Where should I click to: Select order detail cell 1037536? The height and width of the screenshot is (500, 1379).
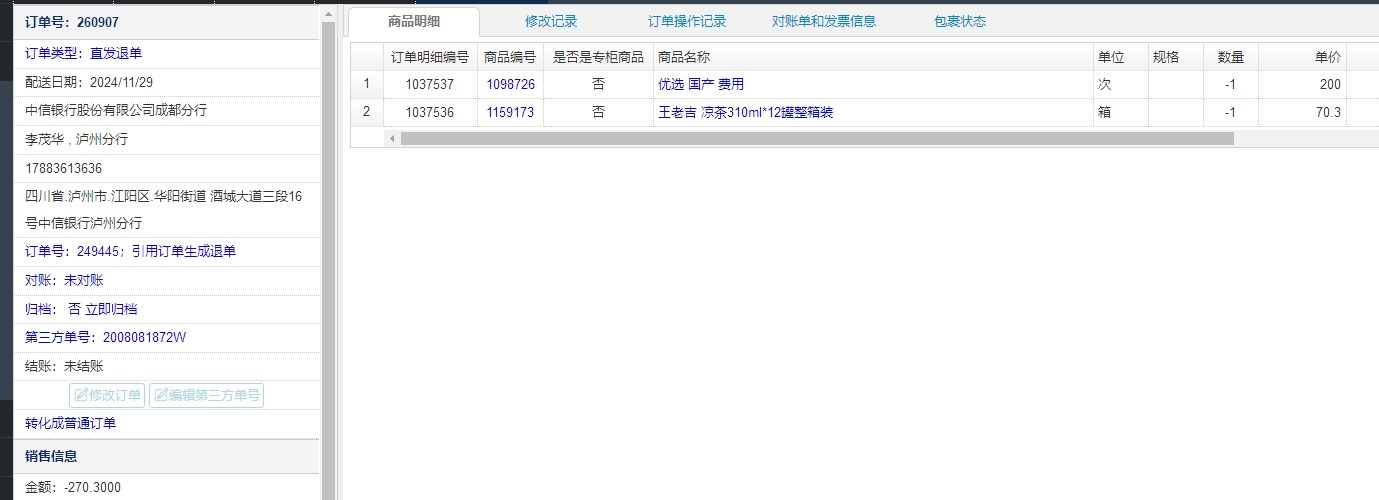point(430,112)
